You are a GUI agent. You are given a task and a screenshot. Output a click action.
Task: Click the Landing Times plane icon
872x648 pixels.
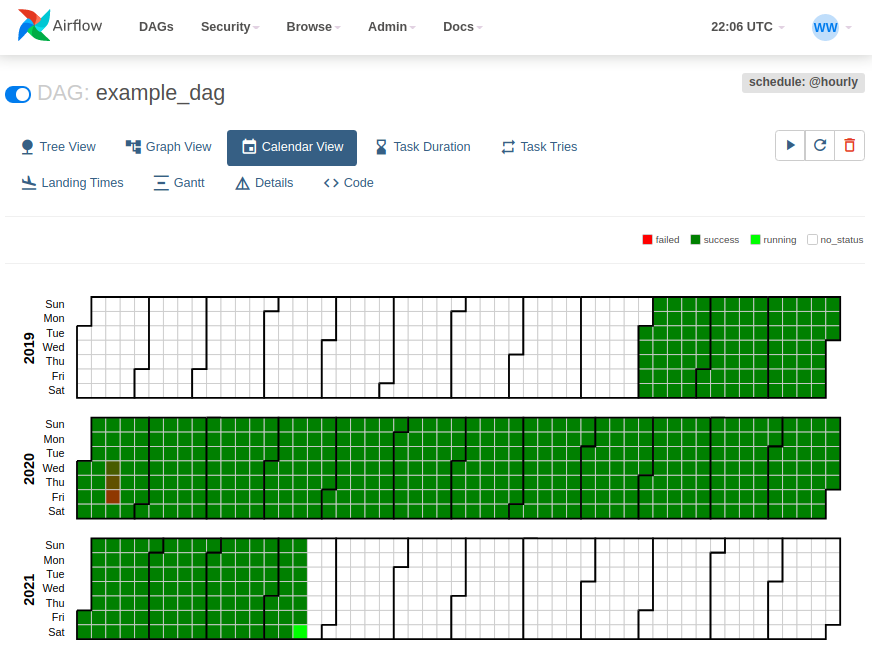pyautogui.click(x=28, y=183)
